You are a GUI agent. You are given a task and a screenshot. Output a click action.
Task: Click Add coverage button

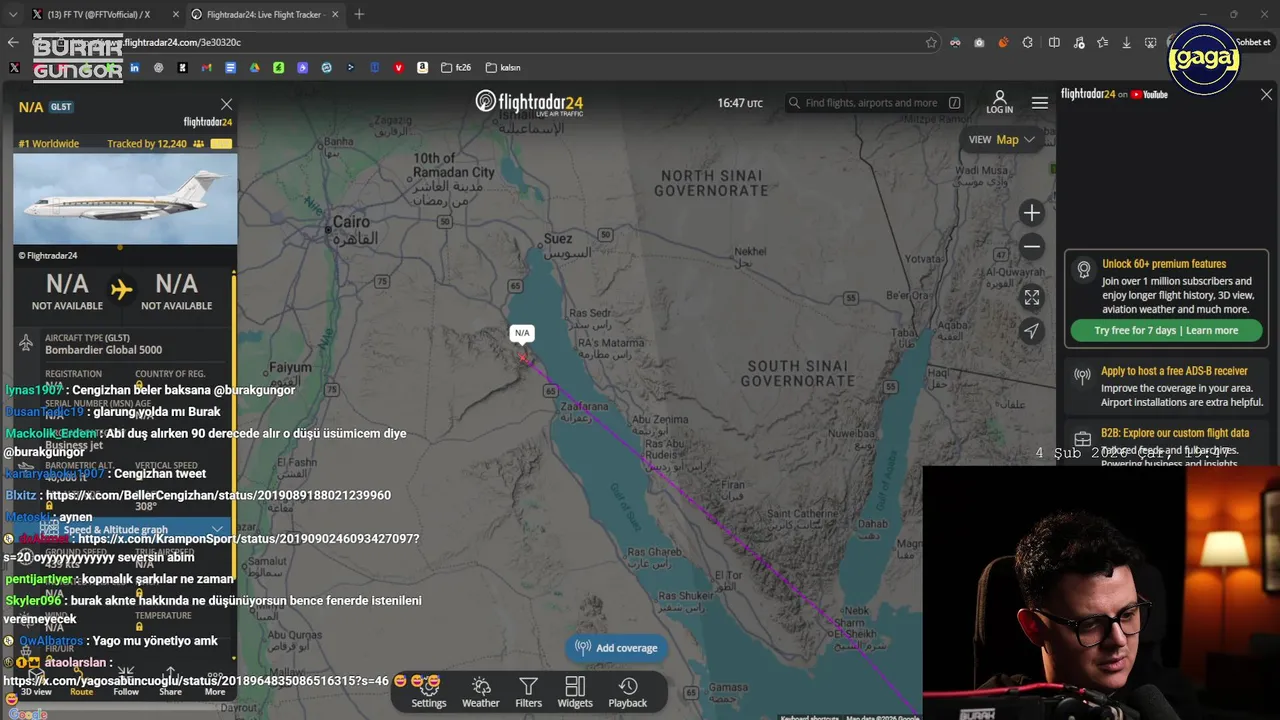click(x=617, y=648)
